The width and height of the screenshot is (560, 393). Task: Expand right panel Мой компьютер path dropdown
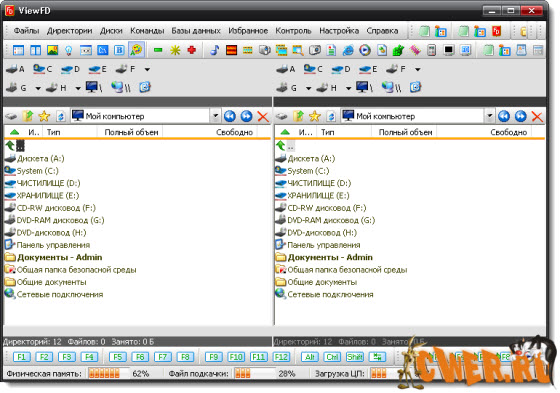[x=490, y=116]
